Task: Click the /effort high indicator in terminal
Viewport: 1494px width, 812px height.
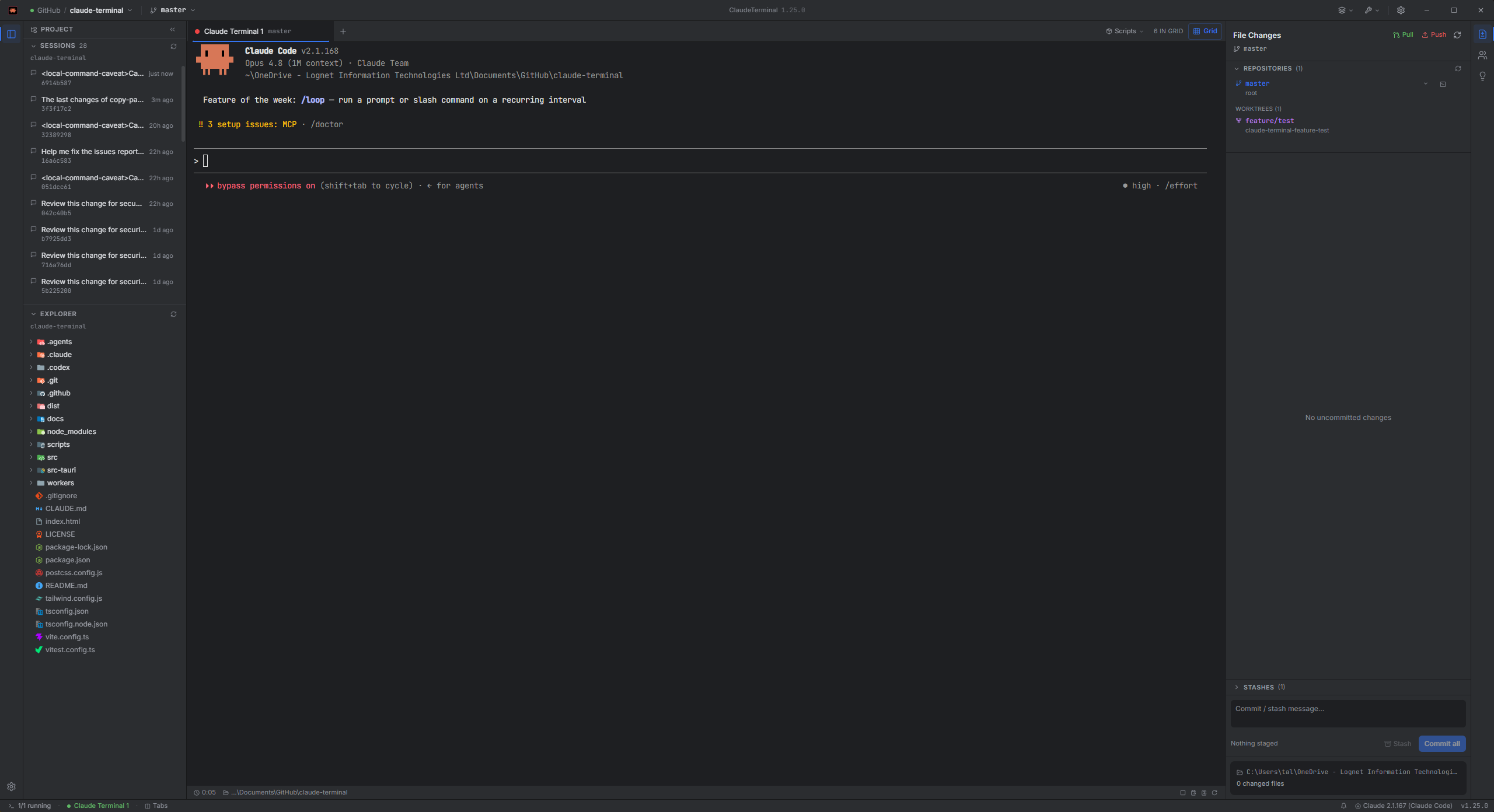Action: (1160, 186)
